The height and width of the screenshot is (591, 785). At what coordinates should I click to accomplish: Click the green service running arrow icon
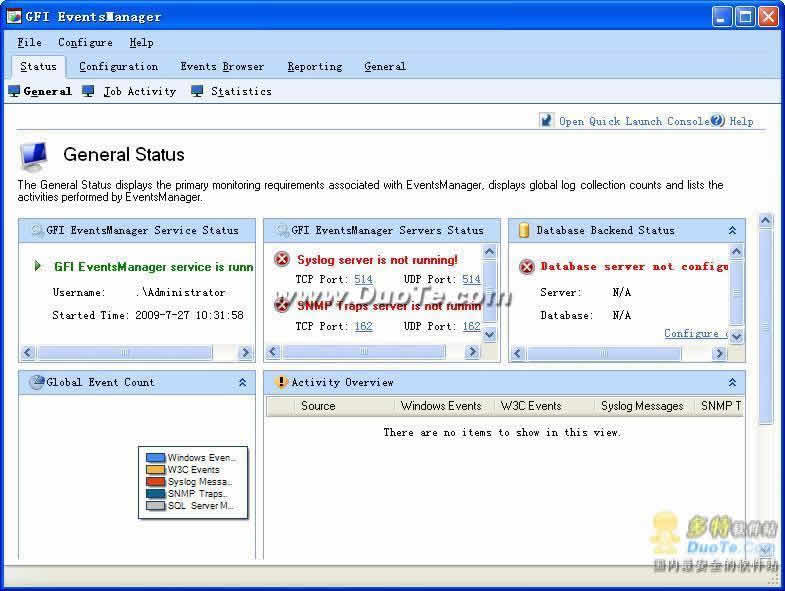click(x=38, y=266)
